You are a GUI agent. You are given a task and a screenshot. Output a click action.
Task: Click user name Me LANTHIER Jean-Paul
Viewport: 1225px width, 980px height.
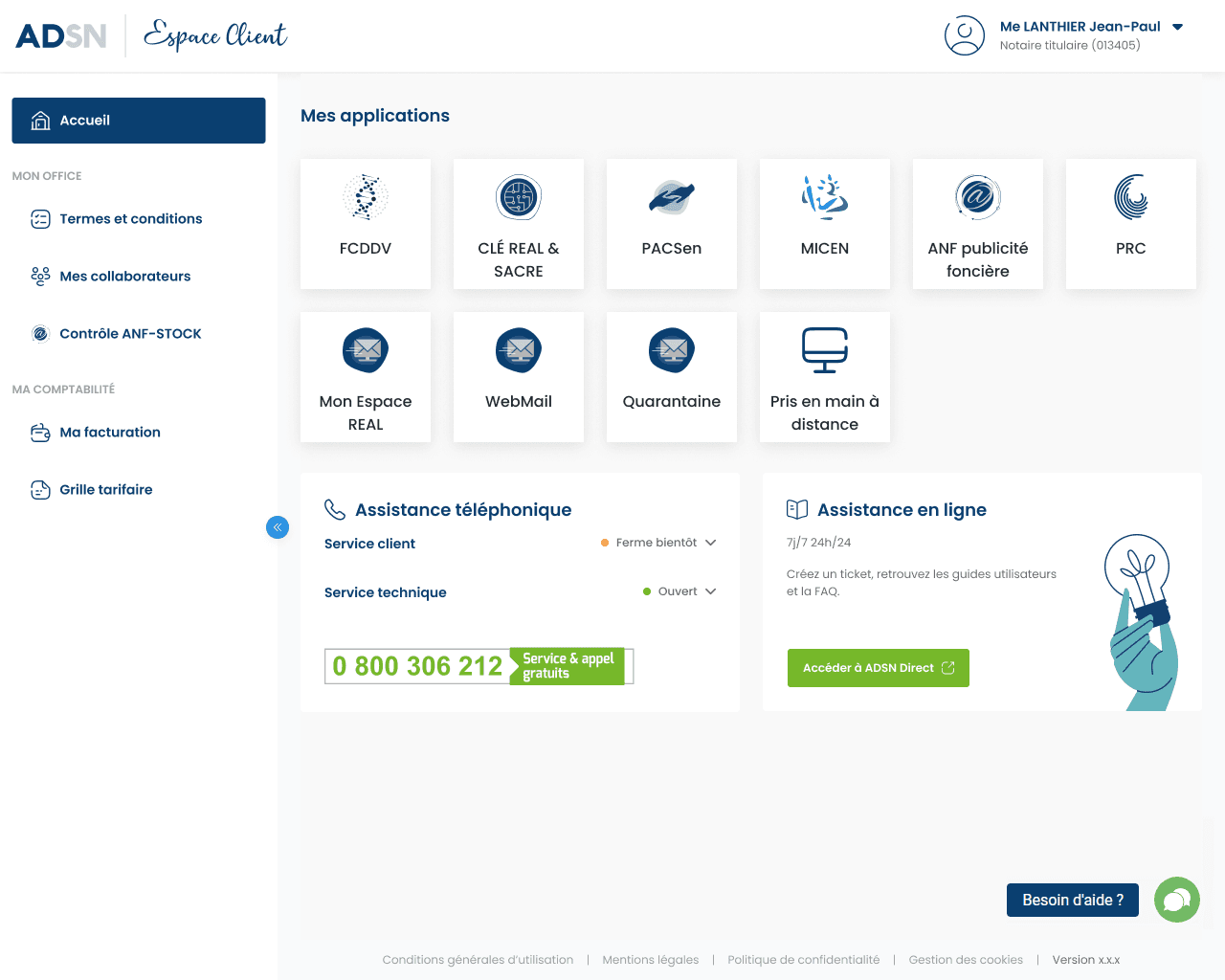(x=1080, y=27)
